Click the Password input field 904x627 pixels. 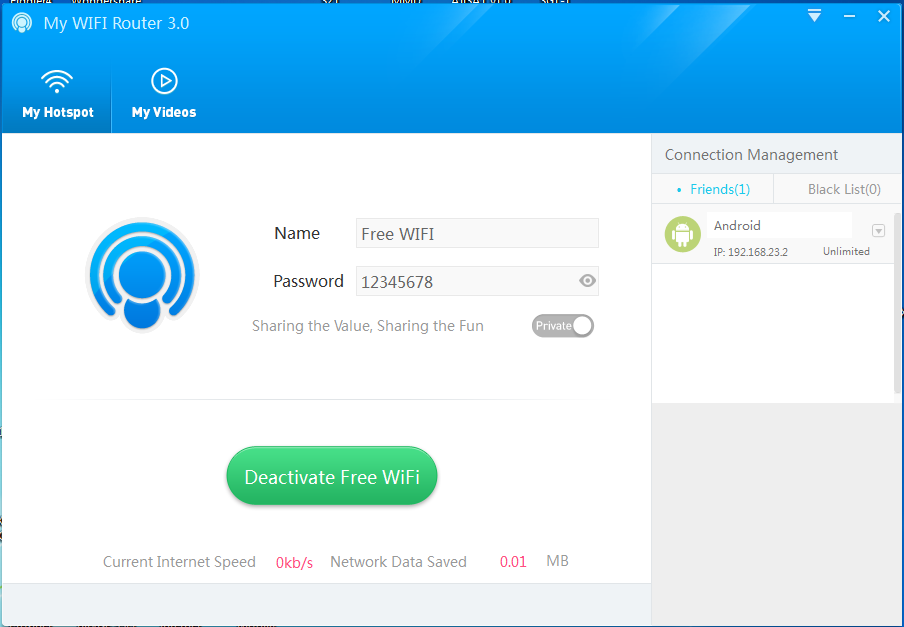pyautogui.click(x=477, y=281)
